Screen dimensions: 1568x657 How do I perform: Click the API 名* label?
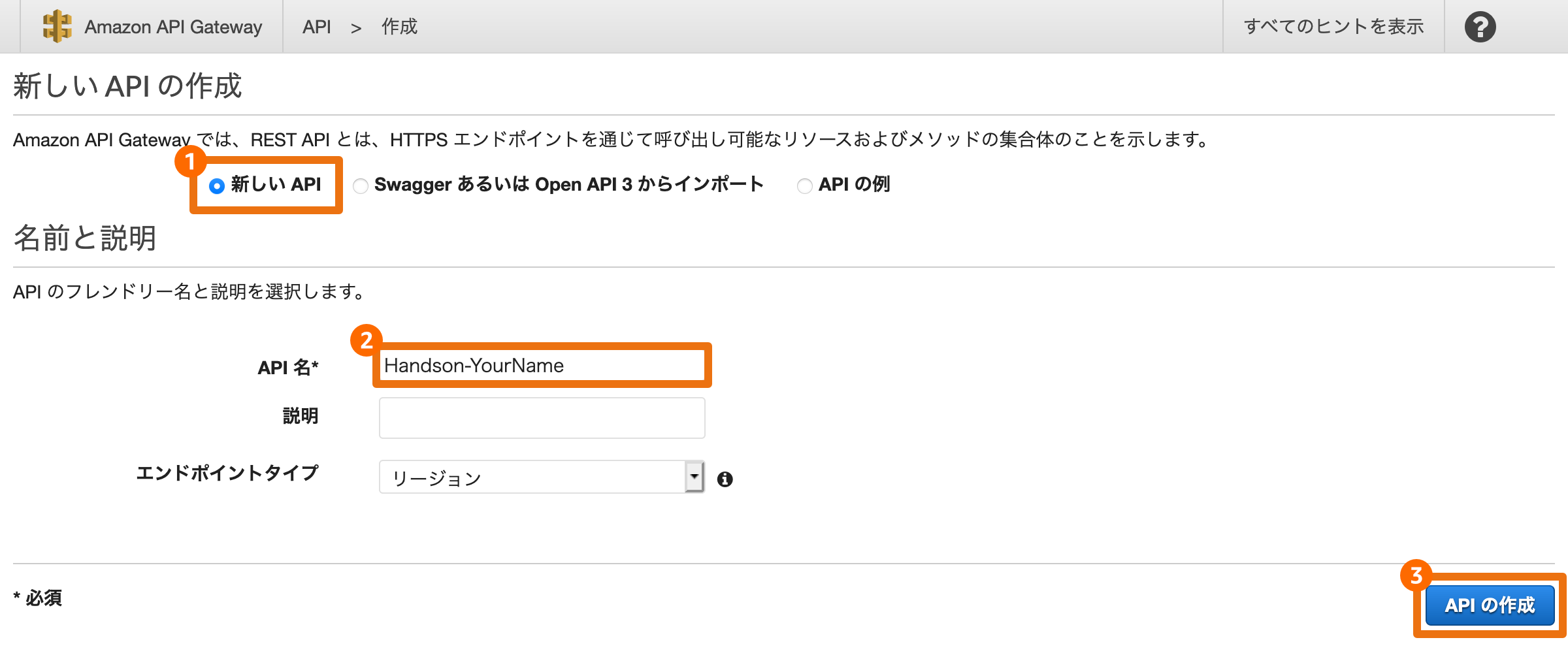pyautogui.click(x=288, y=368)
